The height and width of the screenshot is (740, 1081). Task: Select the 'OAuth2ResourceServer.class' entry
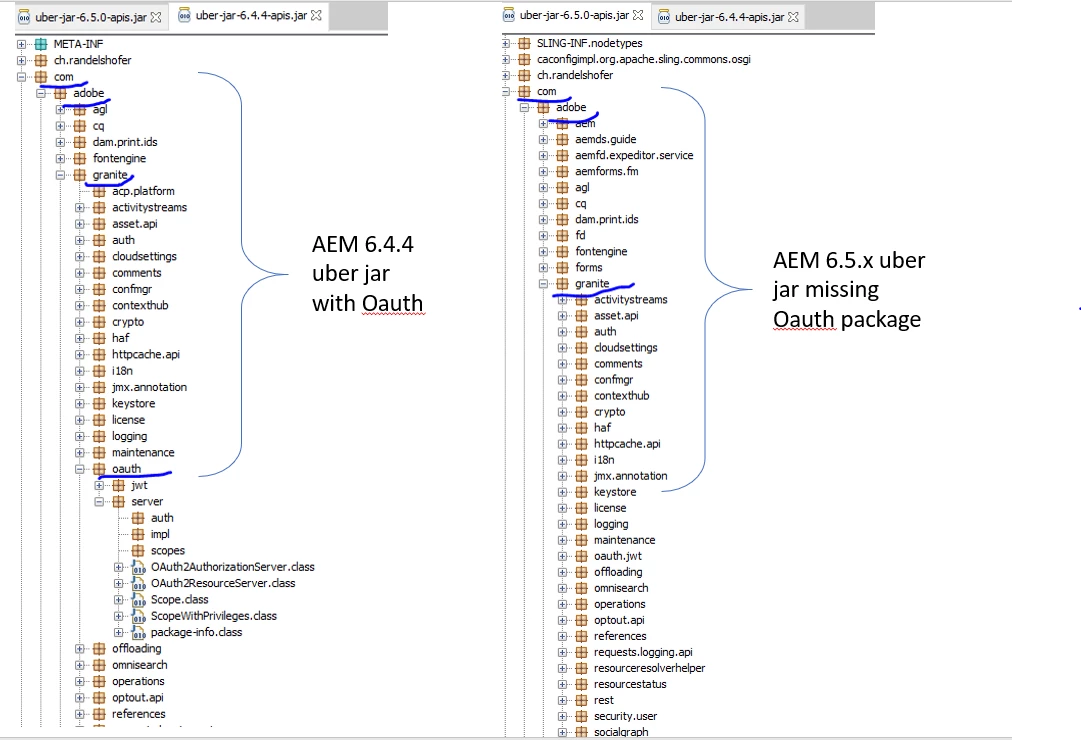(x=223, y=583)
